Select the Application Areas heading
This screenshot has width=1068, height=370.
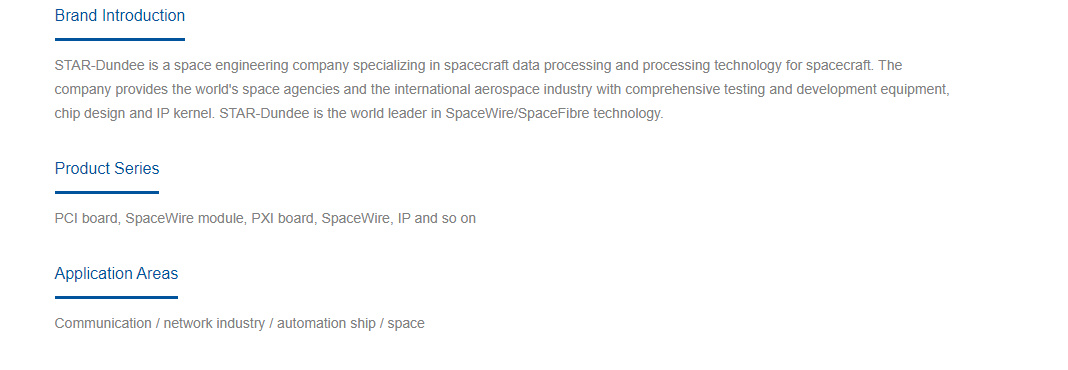pos(116,274)
